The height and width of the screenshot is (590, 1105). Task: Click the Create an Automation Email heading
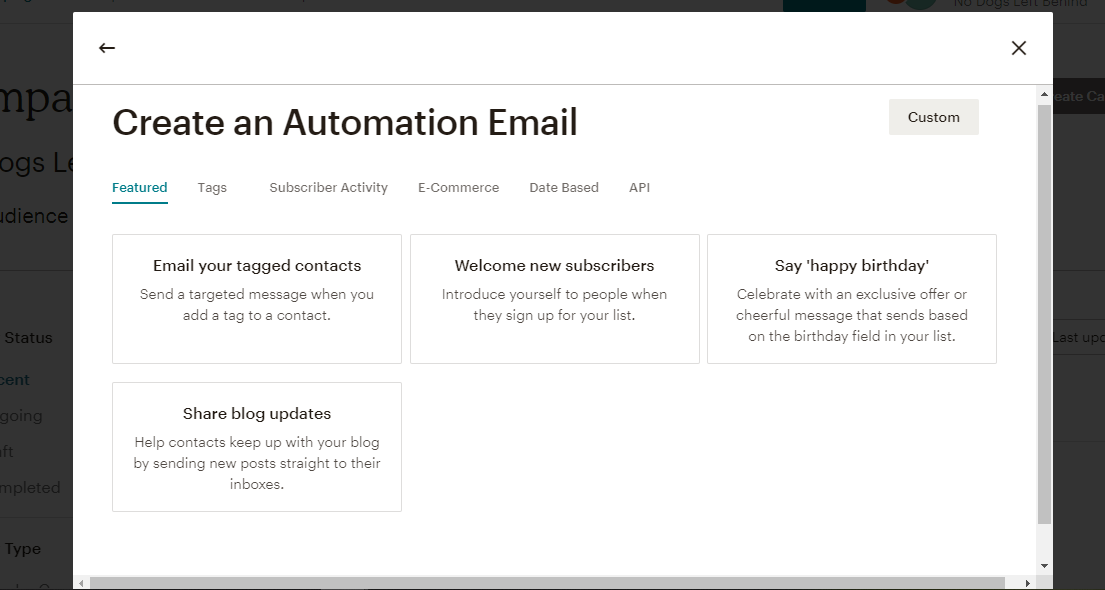(345, 123)
